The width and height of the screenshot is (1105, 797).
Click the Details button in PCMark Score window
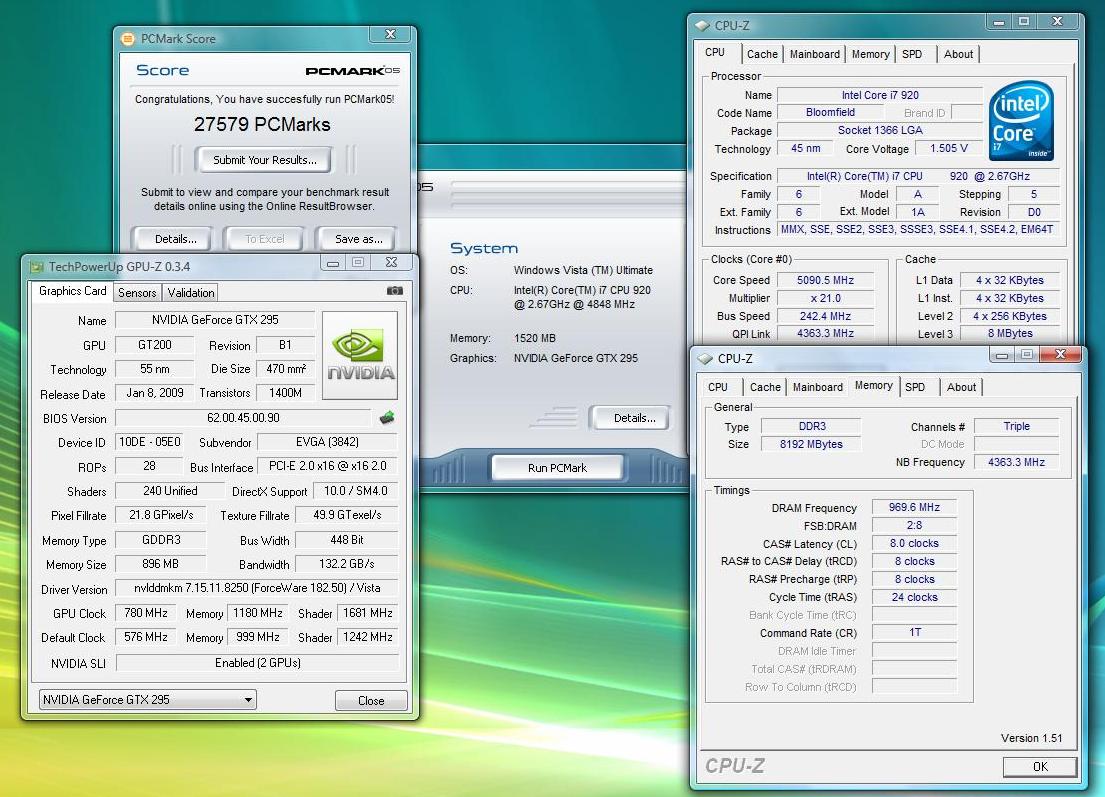coord(175,239)
